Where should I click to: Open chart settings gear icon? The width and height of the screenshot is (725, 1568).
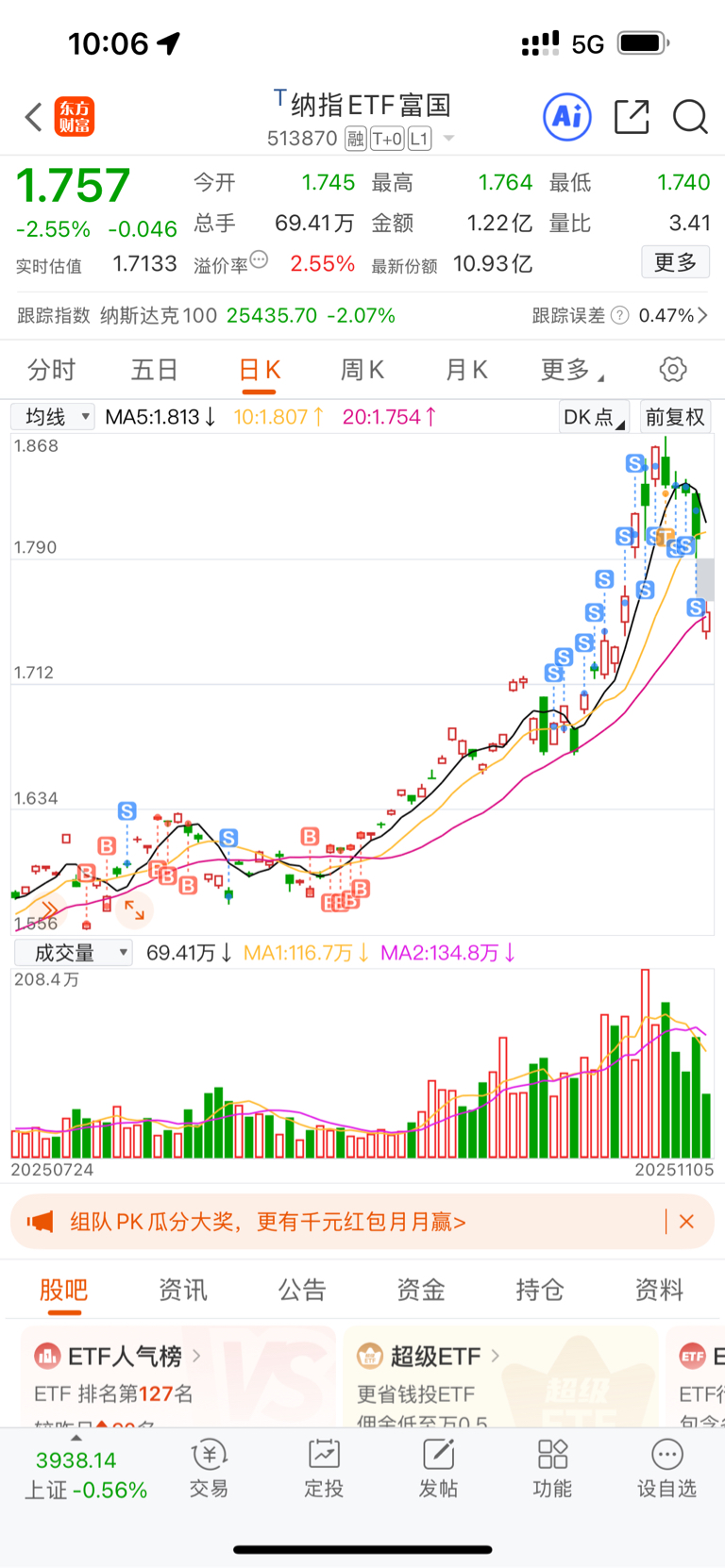coord(673,370)
